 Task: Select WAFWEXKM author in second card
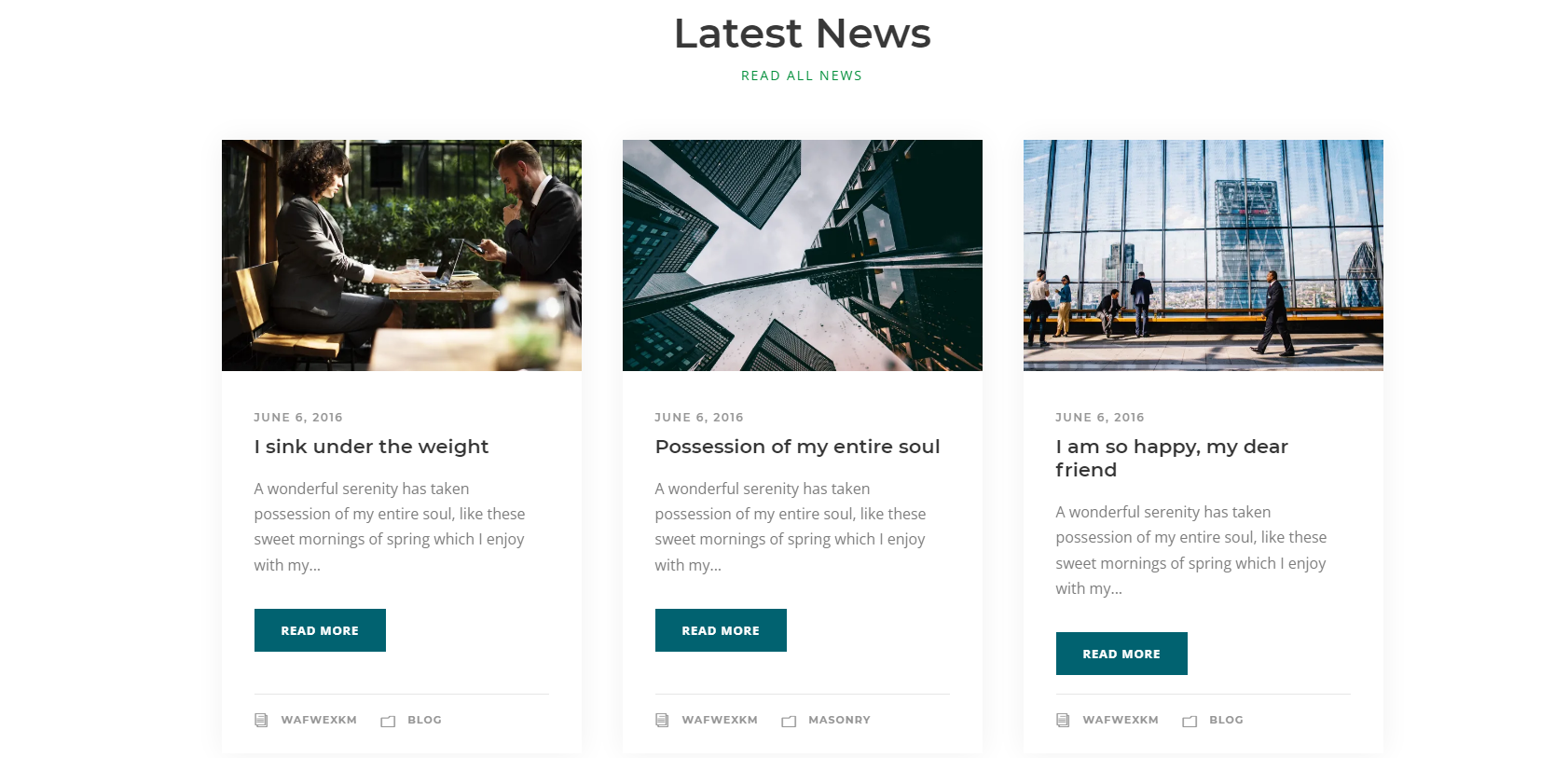720,720
